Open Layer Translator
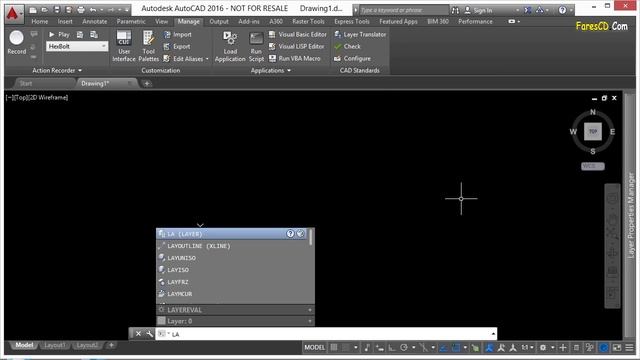The width and height of the screenshot is (640, 360). (x=360, y=35)
